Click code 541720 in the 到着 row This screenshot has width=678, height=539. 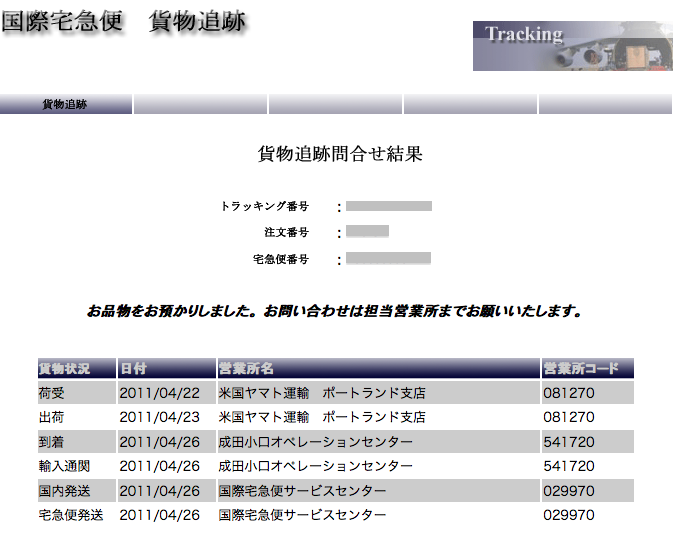click(x=569, y=442)
